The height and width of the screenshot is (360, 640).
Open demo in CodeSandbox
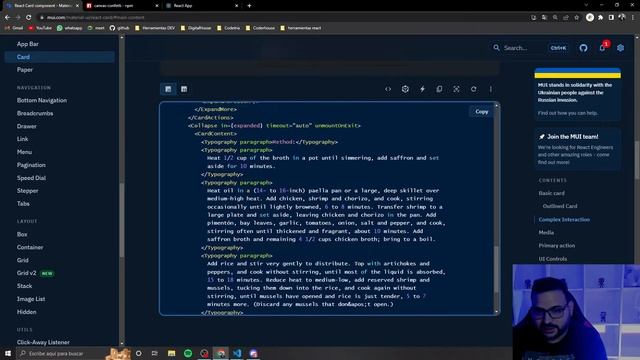(x=405, y=89)
